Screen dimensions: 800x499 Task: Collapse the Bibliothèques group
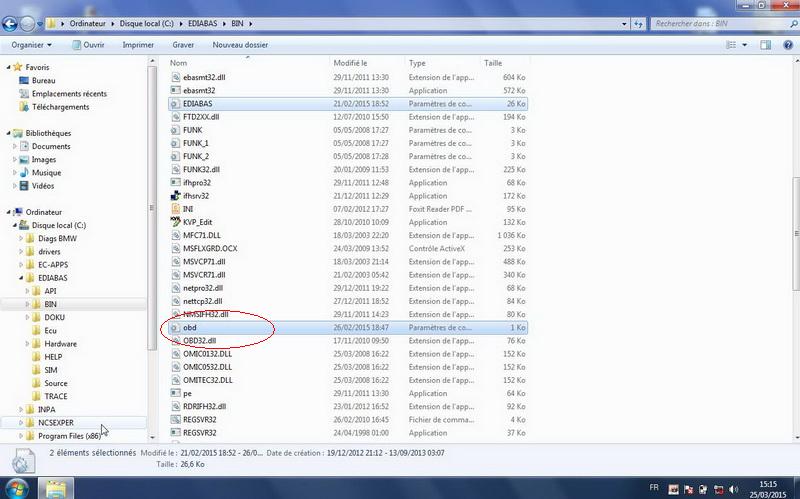pyautogui.click(x=8, y=133)
